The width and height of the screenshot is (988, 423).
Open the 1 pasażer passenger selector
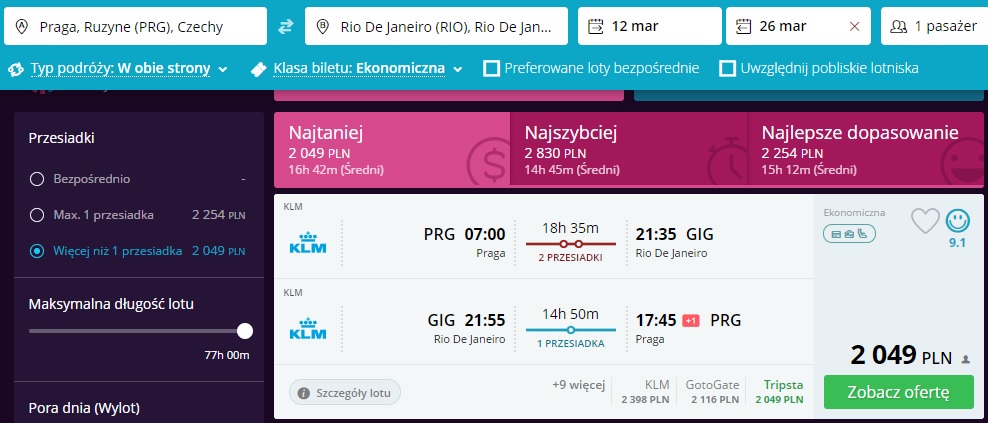click(x=934, y=26)
